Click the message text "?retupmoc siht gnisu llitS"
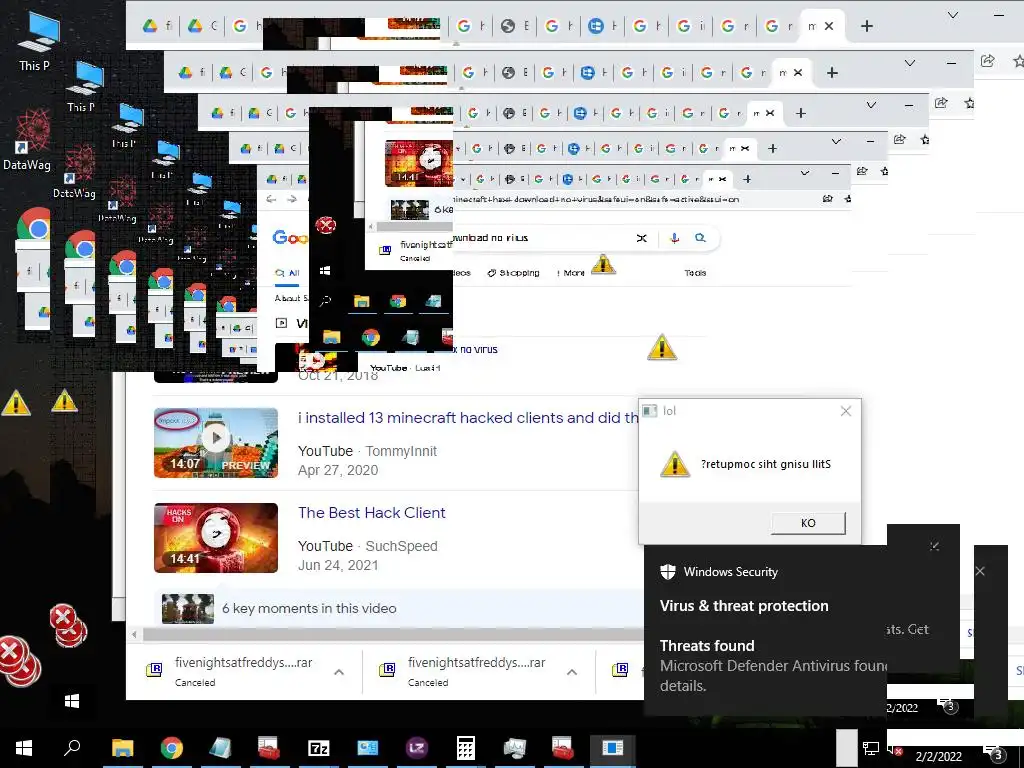 [765, 464]
